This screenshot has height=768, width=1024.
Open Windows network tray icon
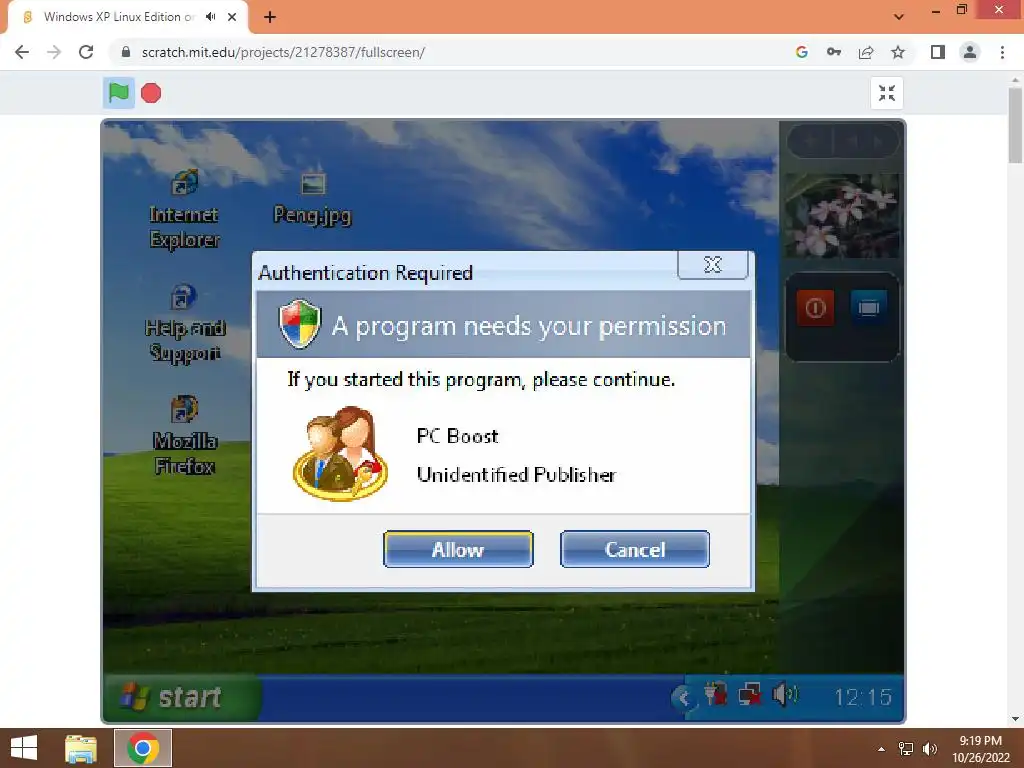pos(906,749)
